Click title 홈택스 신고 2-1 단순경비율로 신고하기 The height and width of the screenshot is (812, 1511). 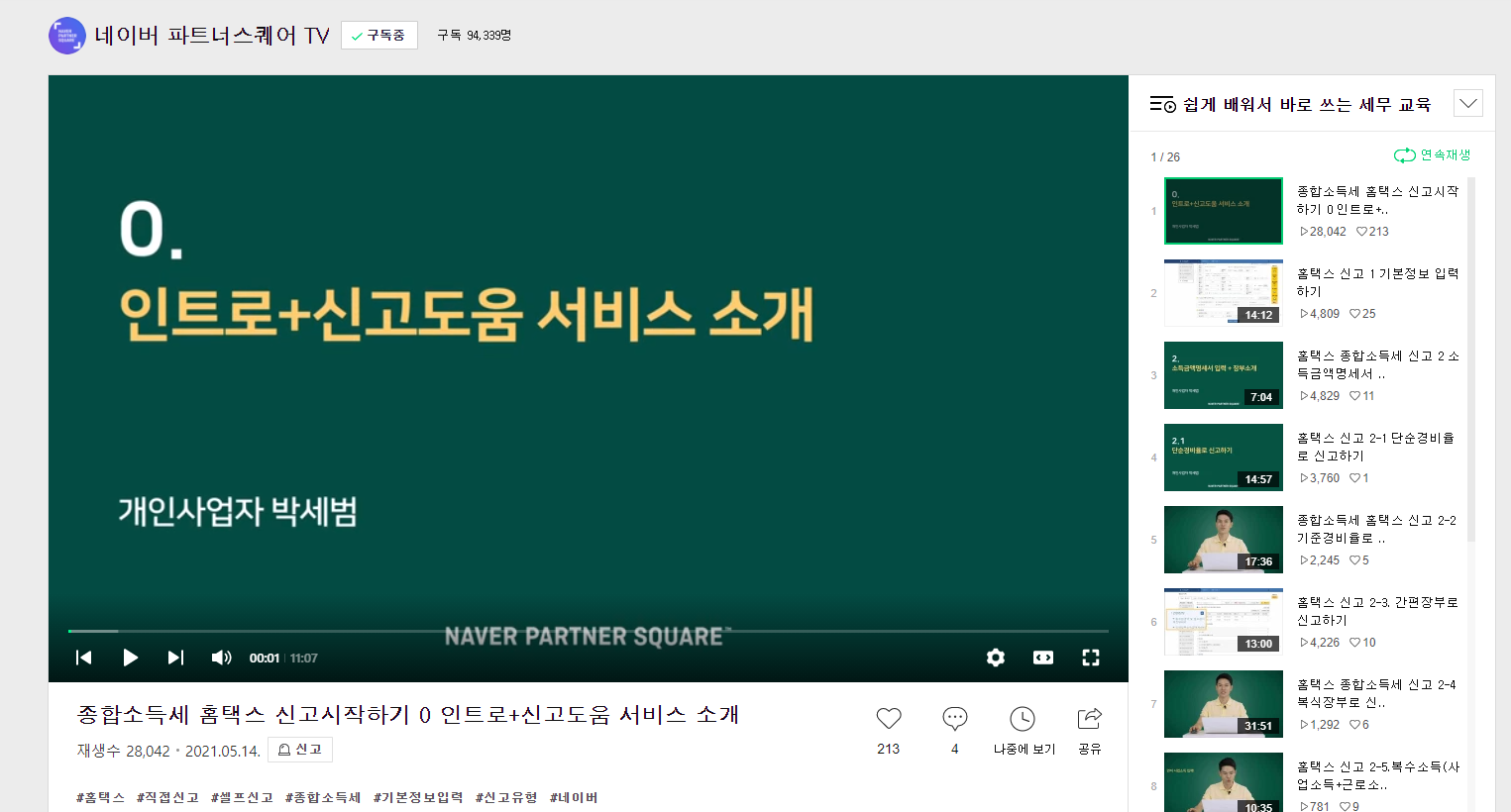(x=1375, y=447)
